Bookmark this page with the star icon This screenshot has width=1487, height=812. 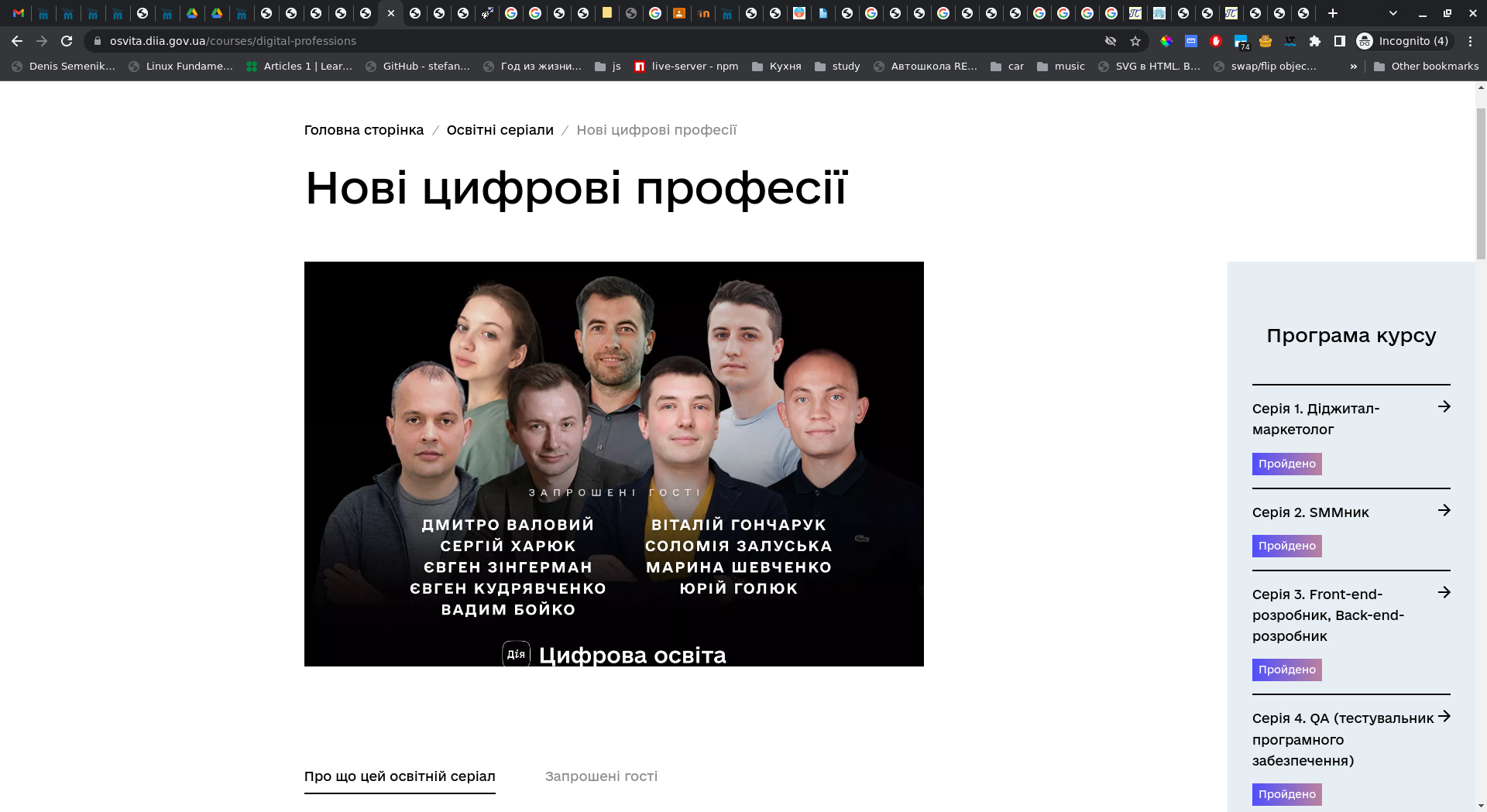point(1135,41)
